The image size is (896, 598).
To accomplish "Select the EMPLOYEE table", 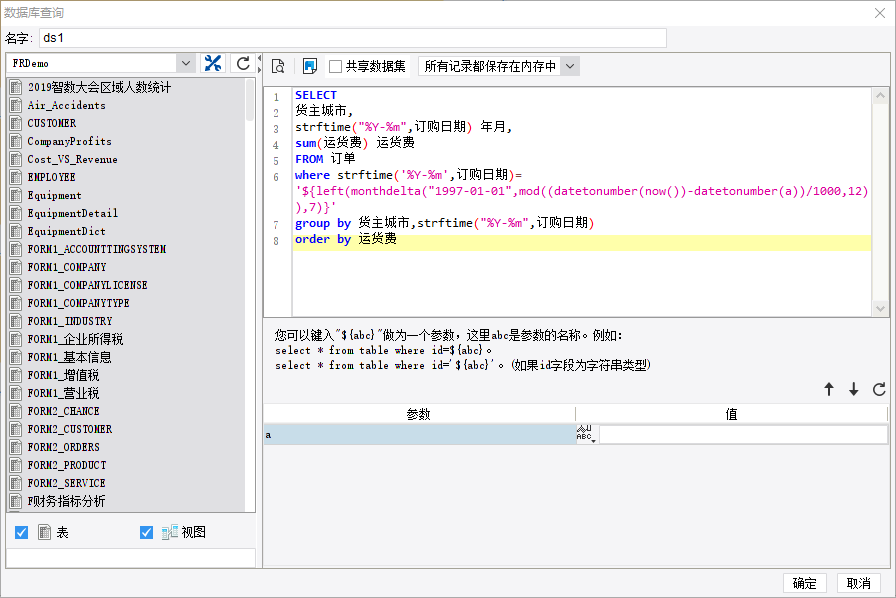I will pos(51,177).
